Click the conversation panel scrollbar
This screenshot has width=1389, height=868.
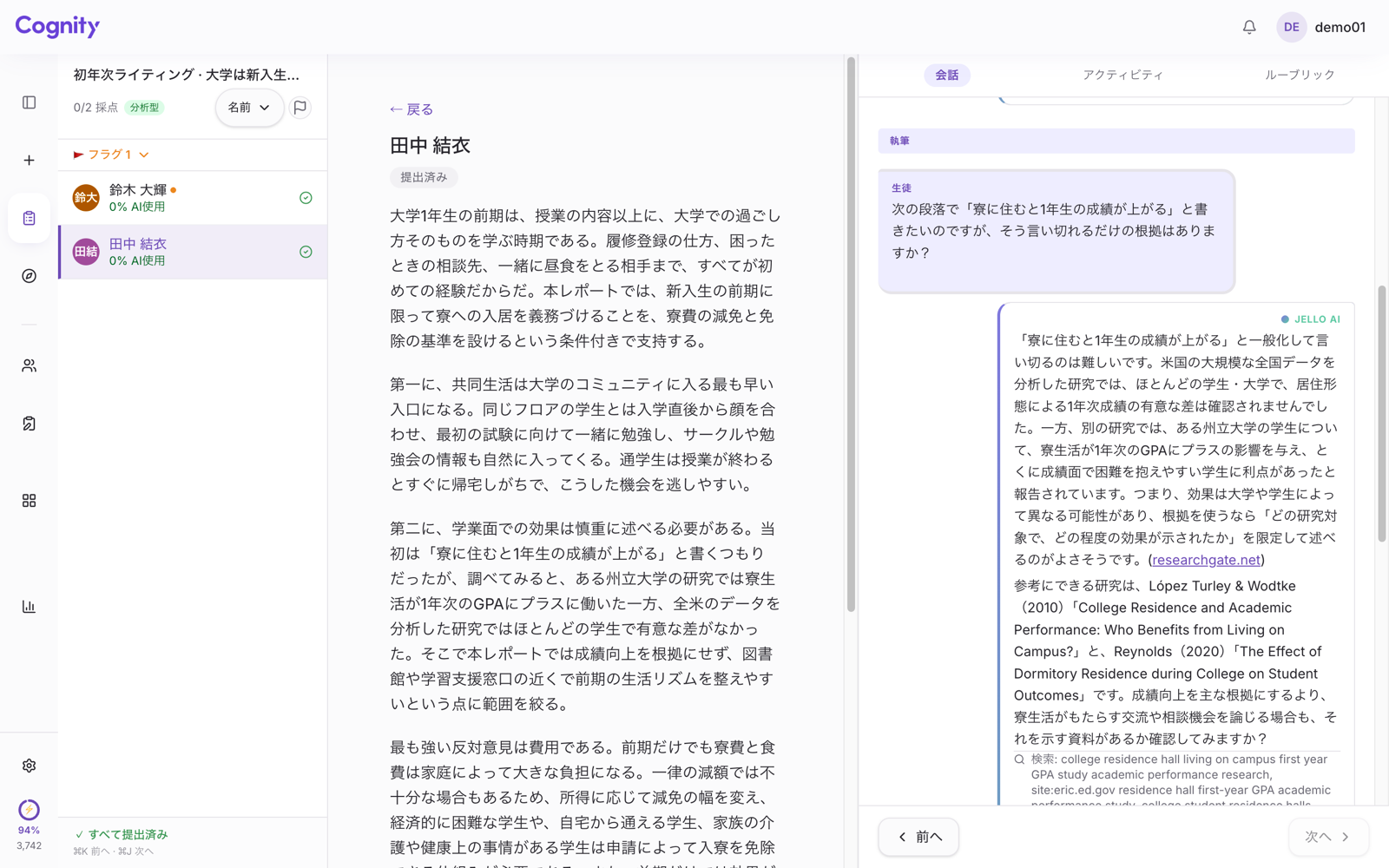coord(1382,413)
